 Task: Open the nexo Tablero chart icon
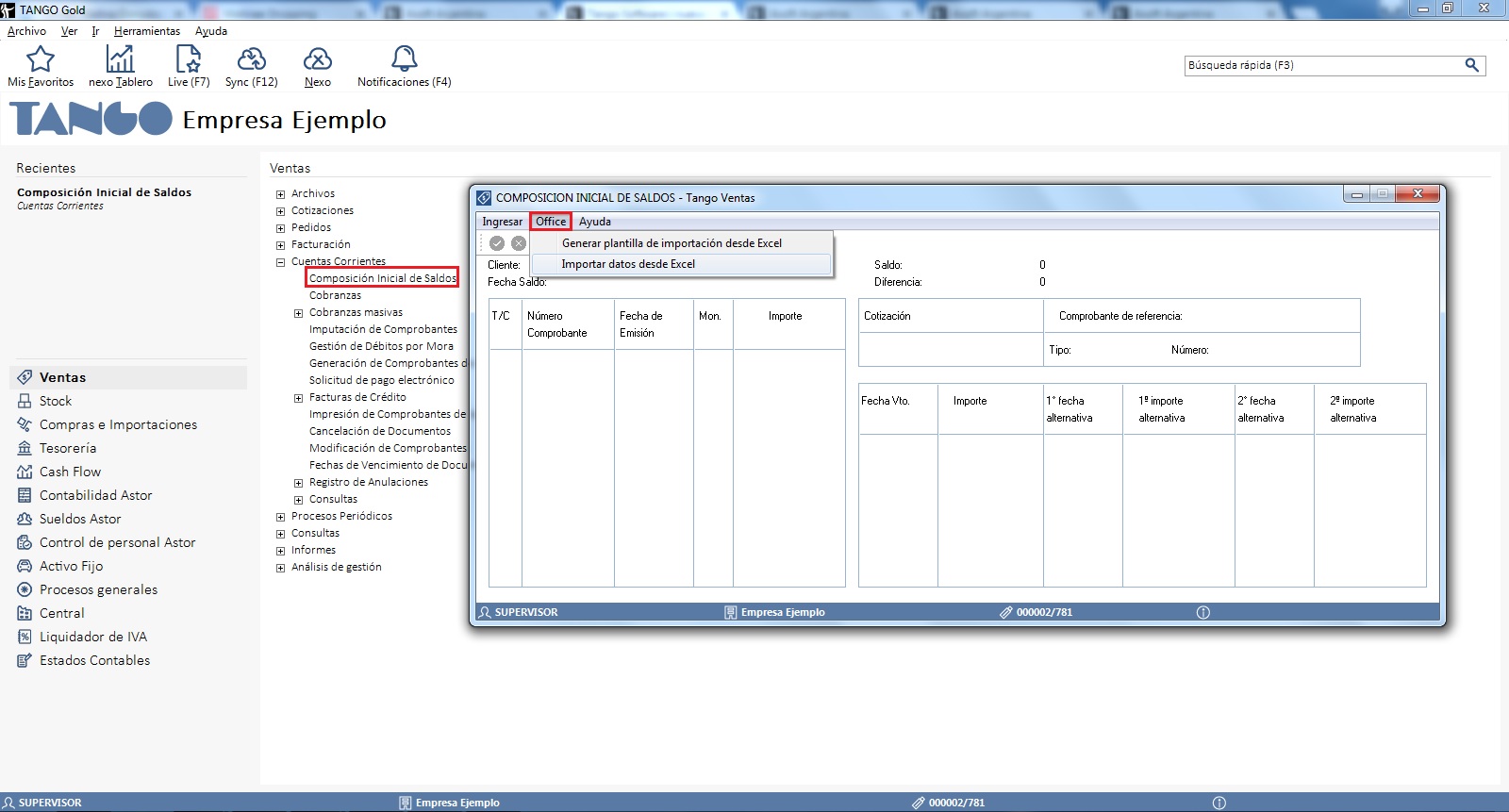click(120, 60)
